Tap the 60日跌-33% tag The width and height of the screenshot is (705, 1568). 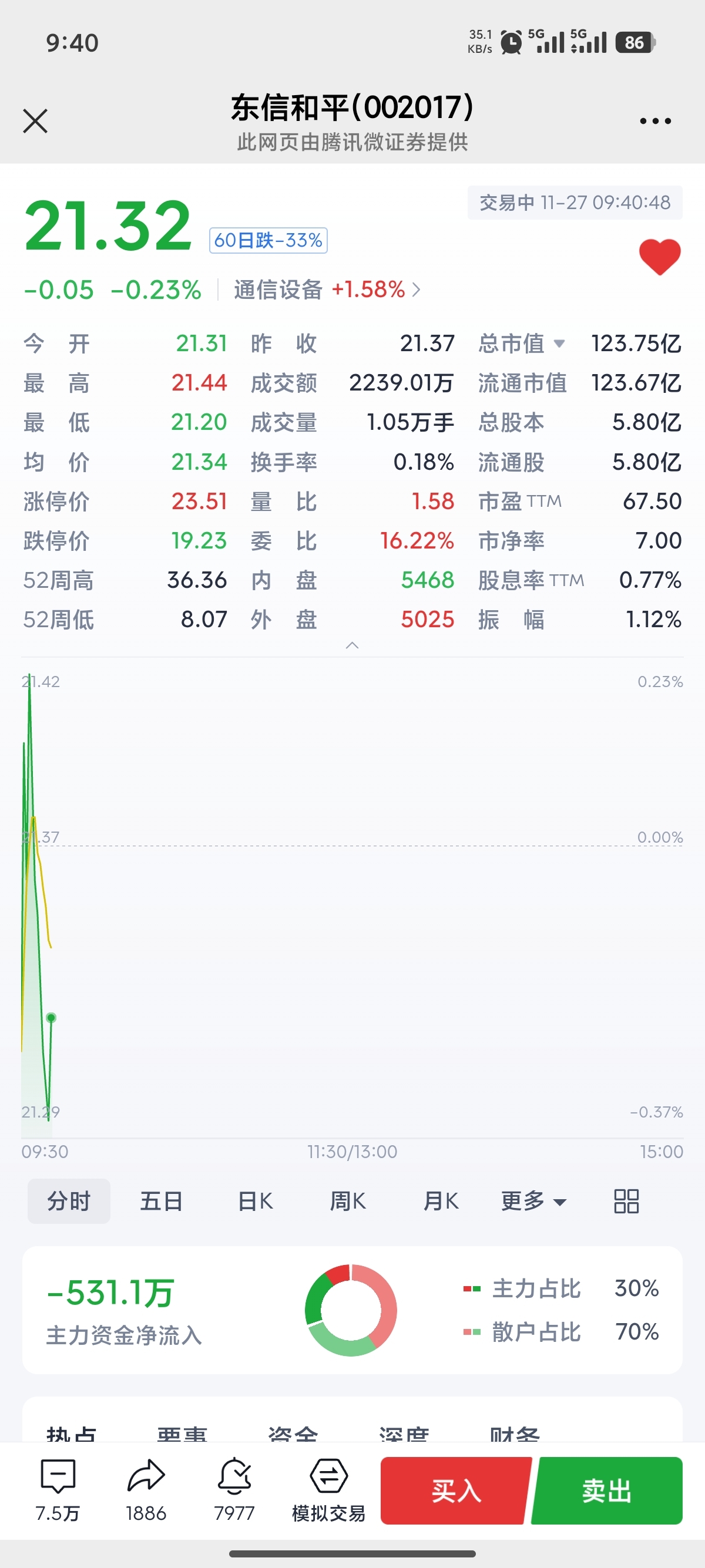[x=268, y=240]
